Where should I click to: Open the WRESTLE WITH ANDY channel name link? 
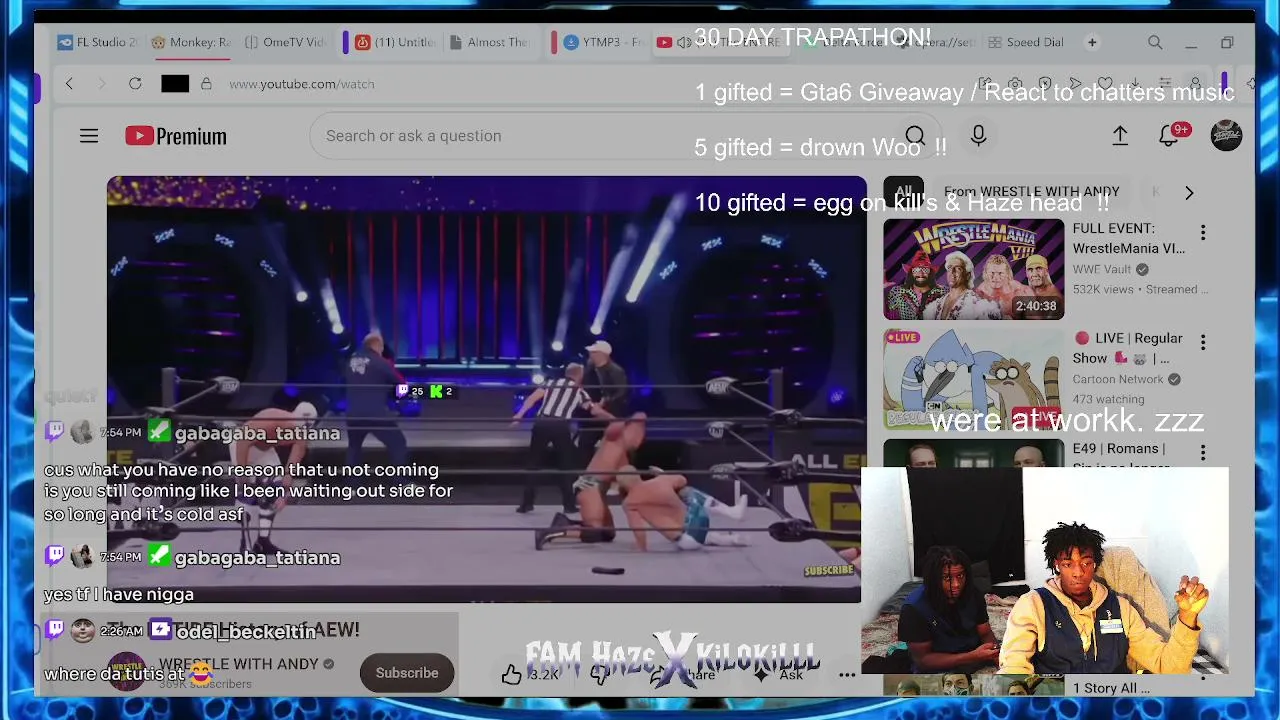tap(238, 664)
